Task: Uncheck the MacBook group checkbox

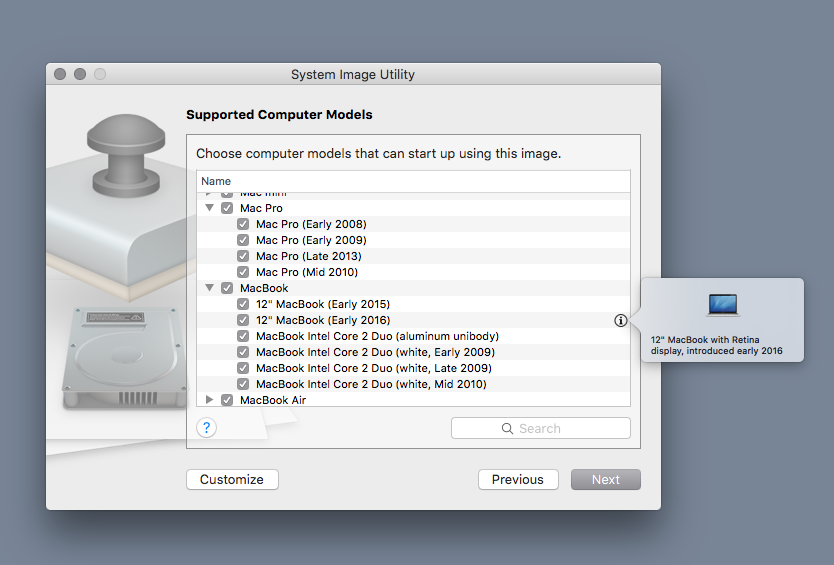Action: pyautogui.click(x=227, y=288)
